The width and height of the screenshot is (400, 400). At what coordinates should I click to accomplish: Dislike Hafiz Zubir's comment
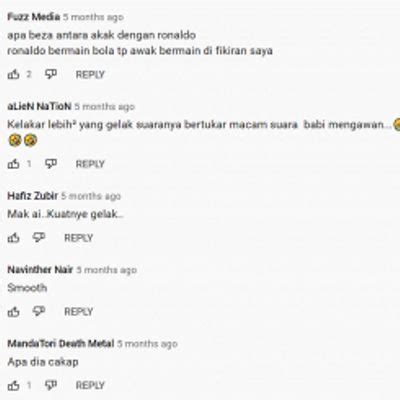point(39,238)
